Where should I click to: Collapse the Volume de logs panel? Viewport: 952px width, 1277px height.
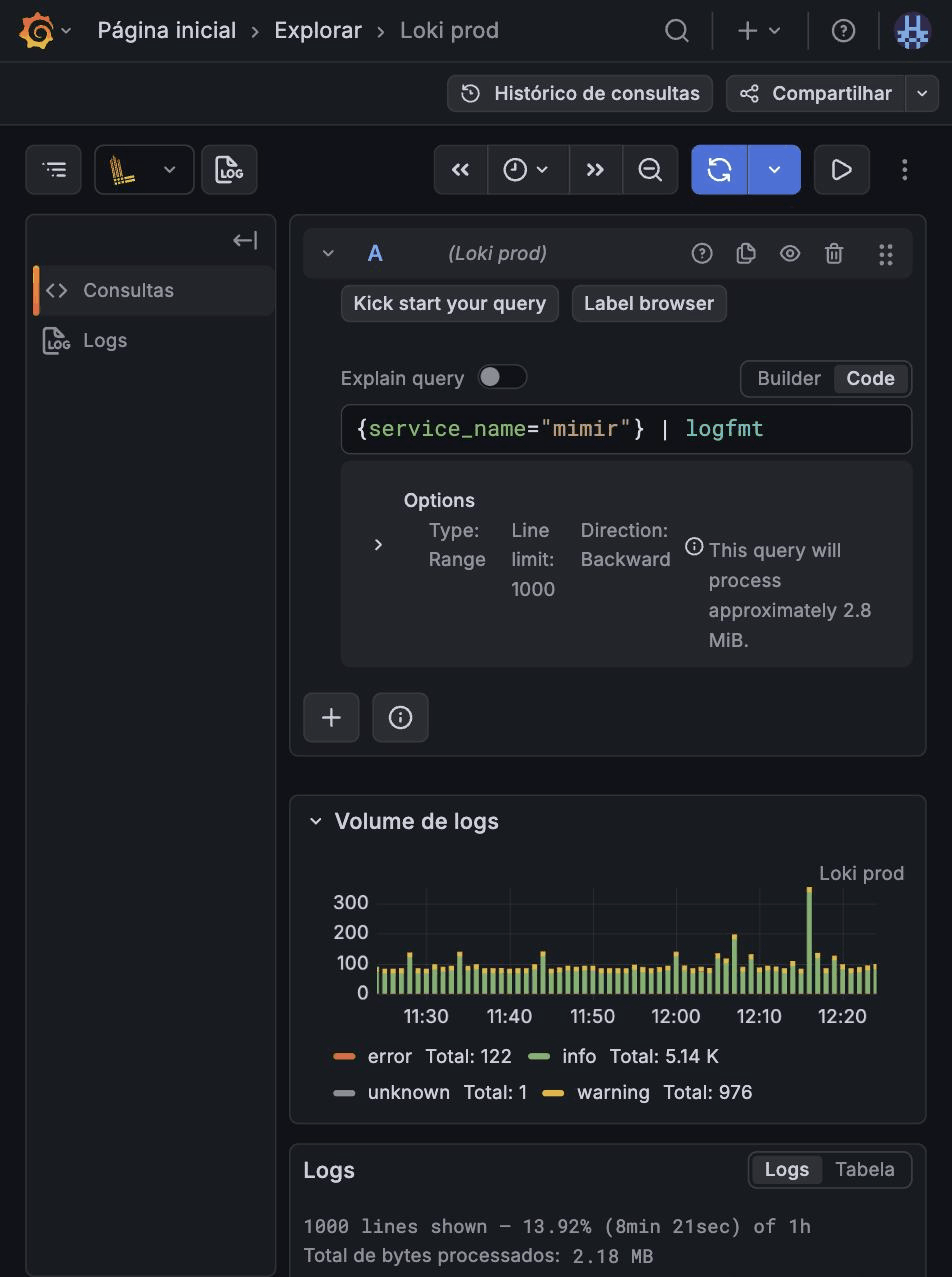(316, 822)
